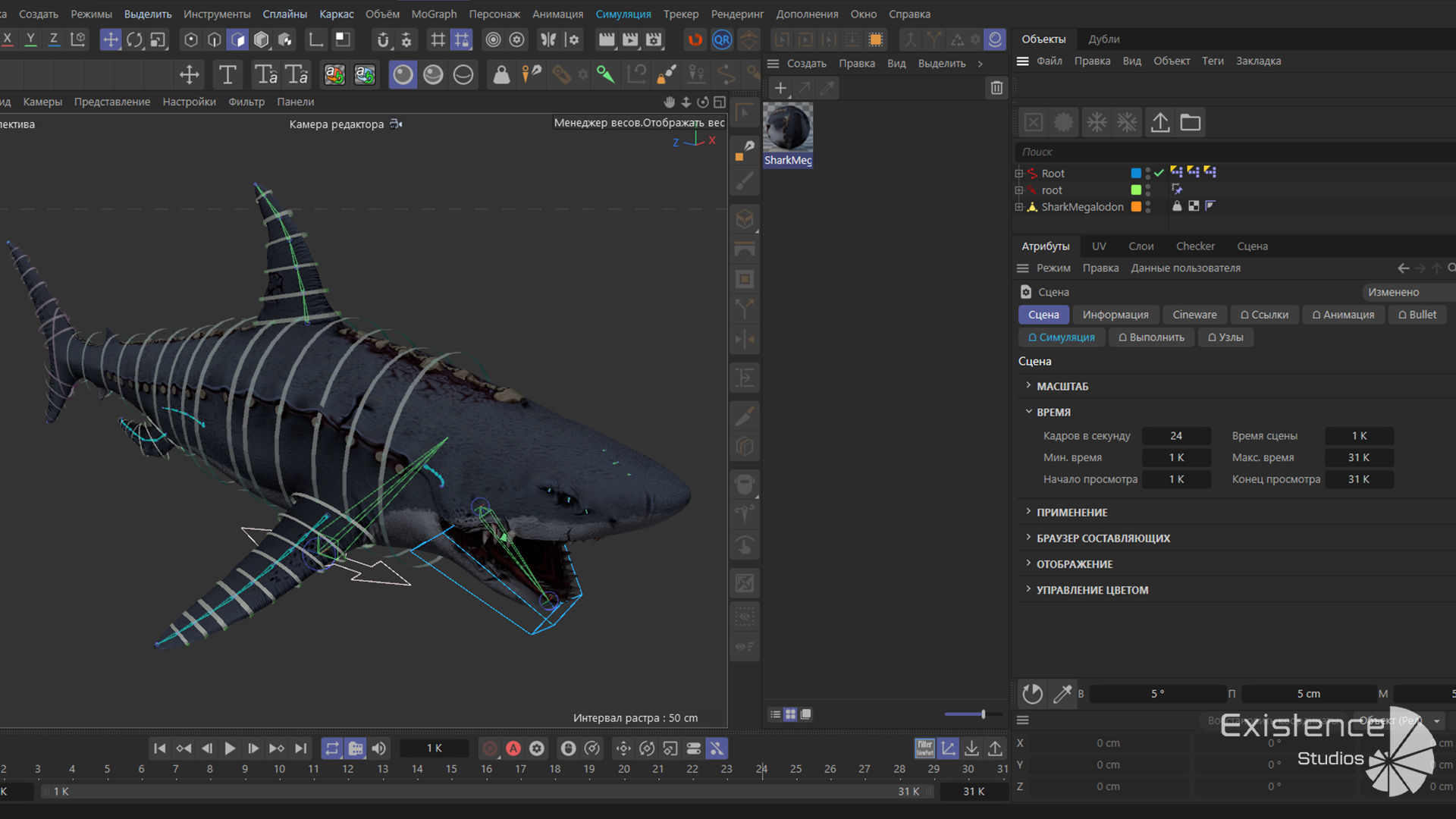1456x819 pixels.
Task: Select the large T text tool
Action: 227,74
